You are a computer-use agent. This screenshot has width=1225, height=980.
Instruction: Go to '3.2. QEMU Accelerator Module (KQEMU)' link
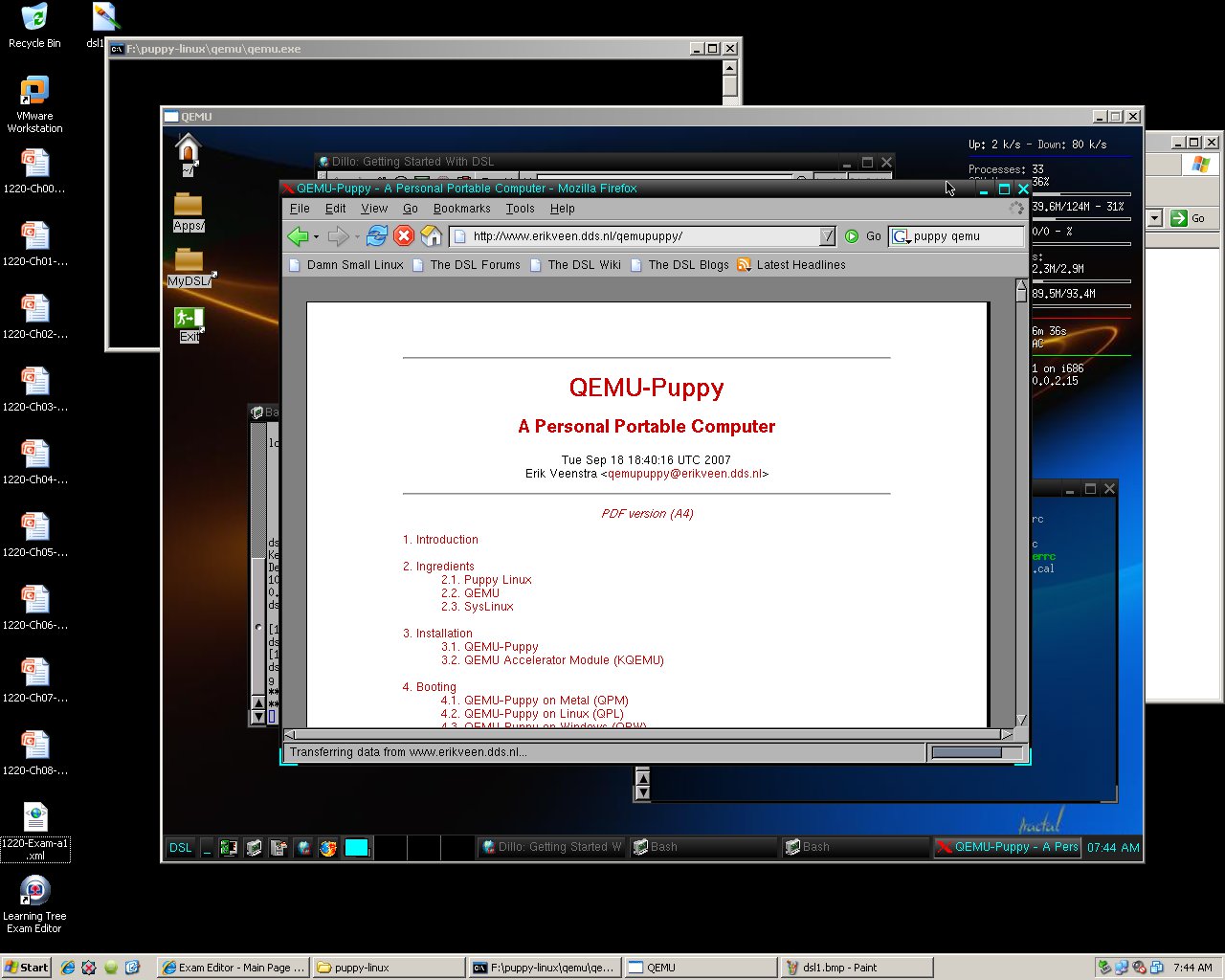552,660
